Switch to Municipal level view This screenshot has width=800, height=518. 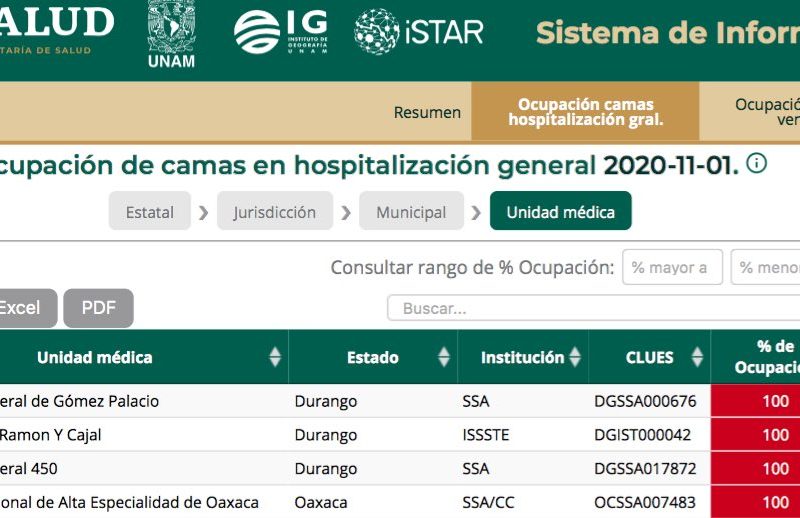click(411, 212)
